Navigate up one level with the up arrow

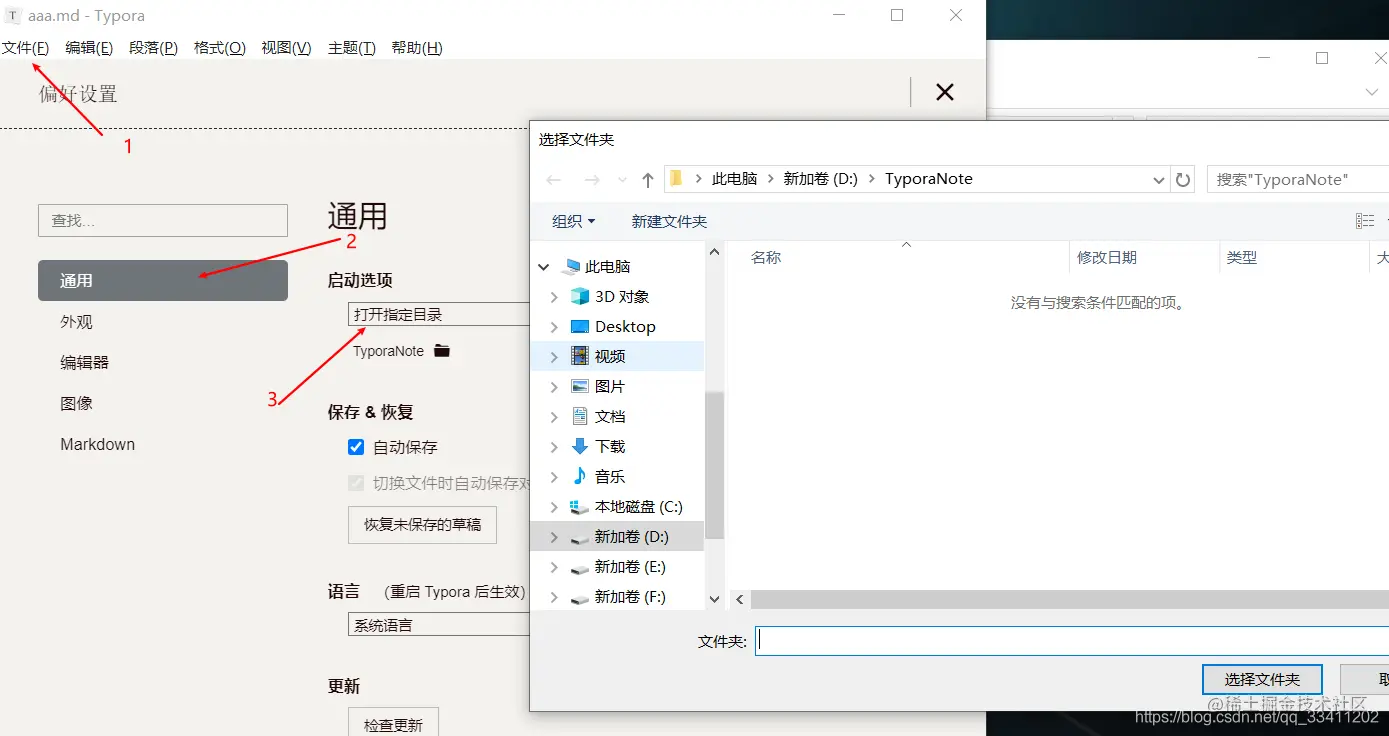click(x=647, y=178)
